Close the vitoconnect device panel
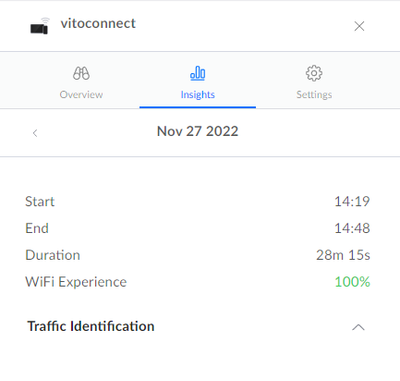400x381 pixels. (359, 26)
